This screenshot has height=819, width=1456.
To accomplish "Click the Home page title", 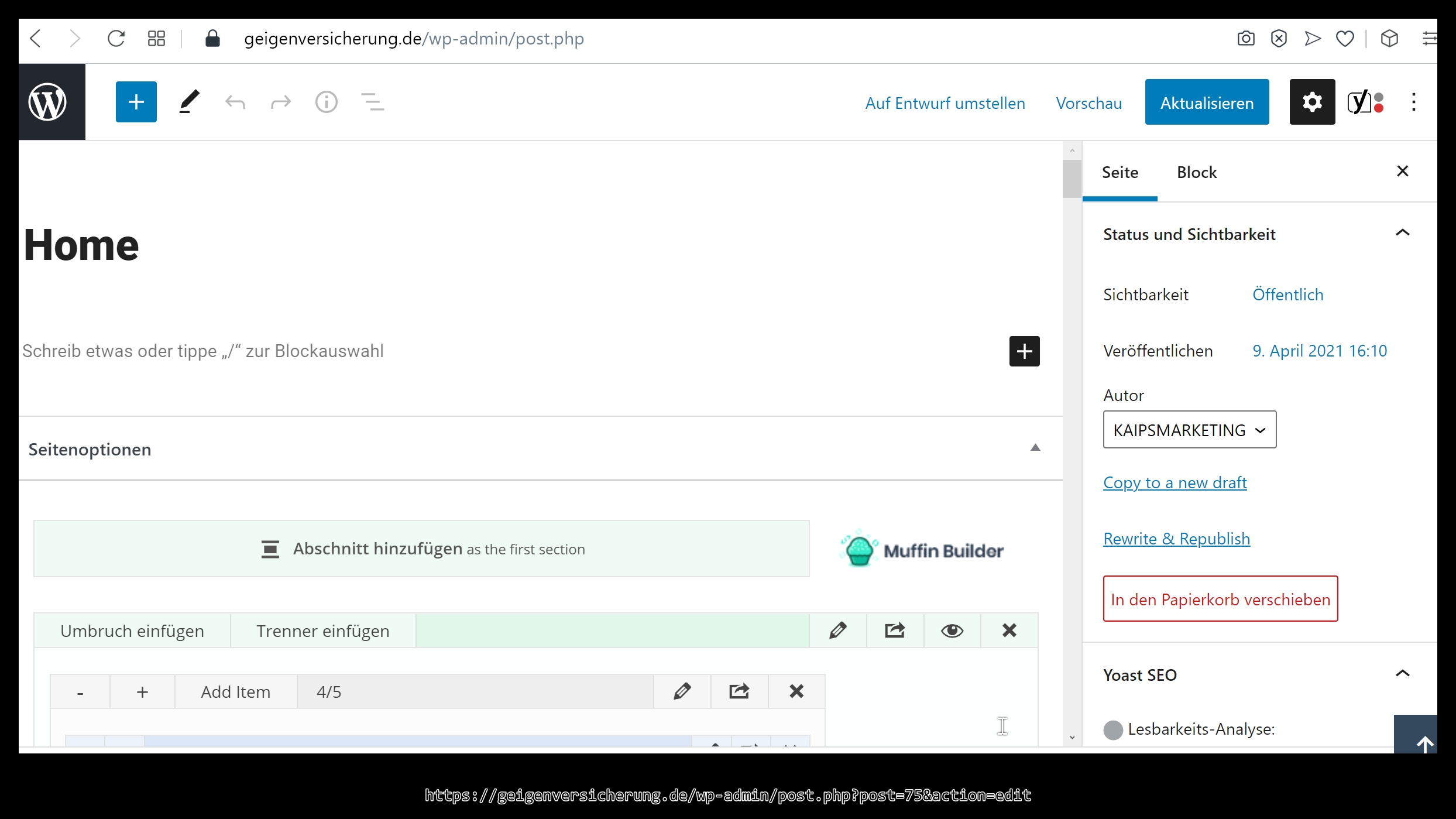I will pyautogui.click(x=81, y=245).
